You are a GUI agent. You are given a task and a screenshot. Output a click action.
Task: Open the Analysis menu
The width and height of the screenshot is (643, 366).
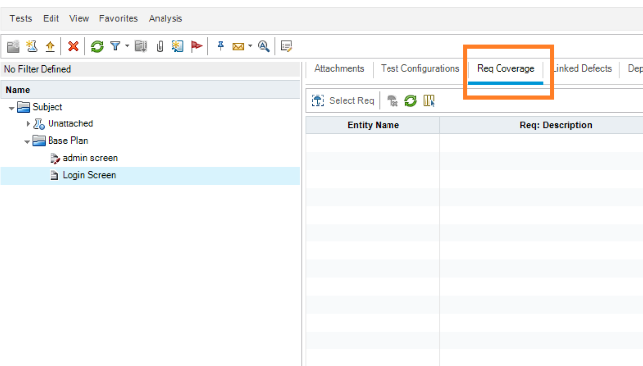[165, 18]
